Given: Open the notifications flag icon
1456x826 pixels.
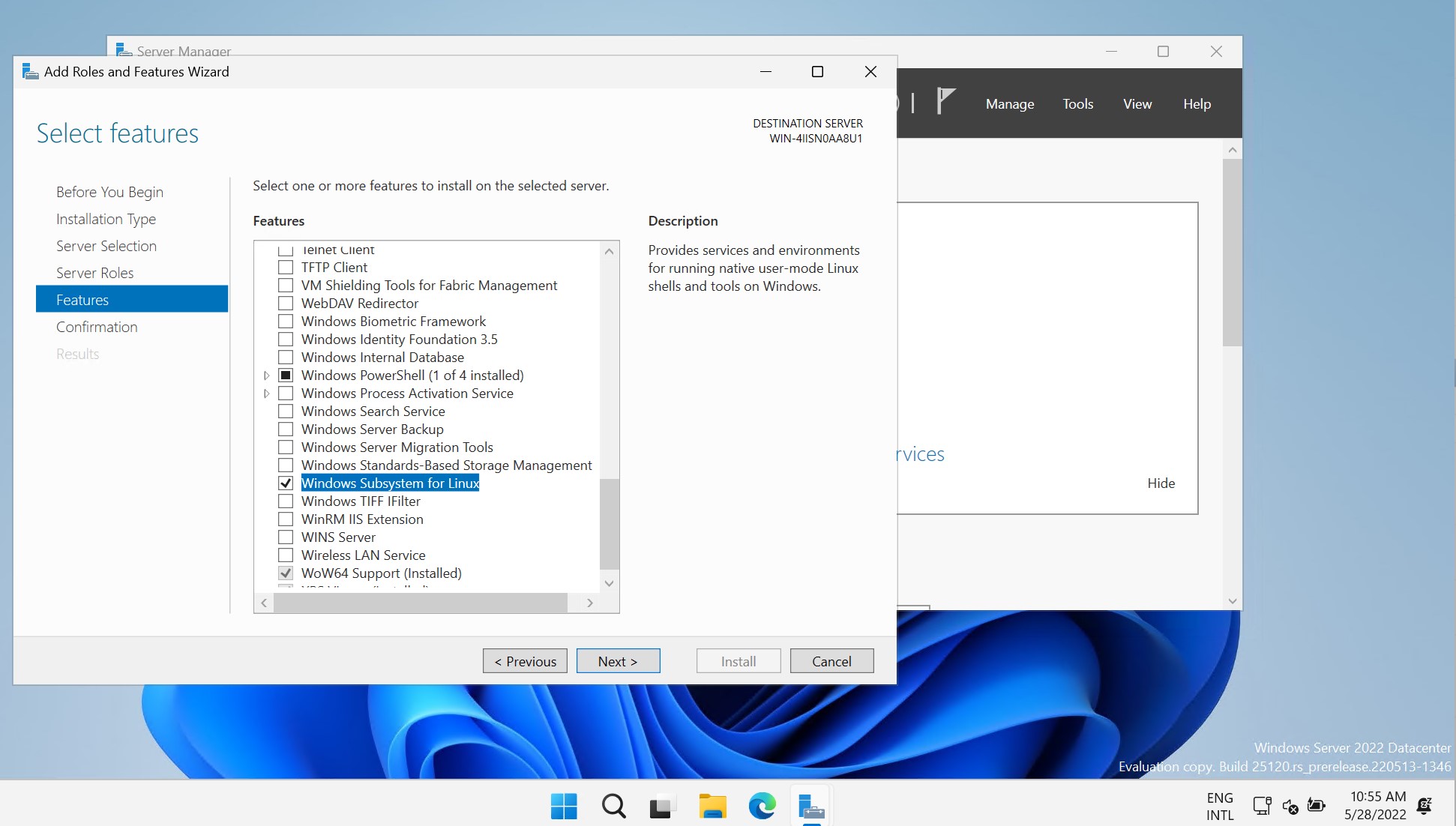Looking at the screenshot, I should [x=945, y=101].
